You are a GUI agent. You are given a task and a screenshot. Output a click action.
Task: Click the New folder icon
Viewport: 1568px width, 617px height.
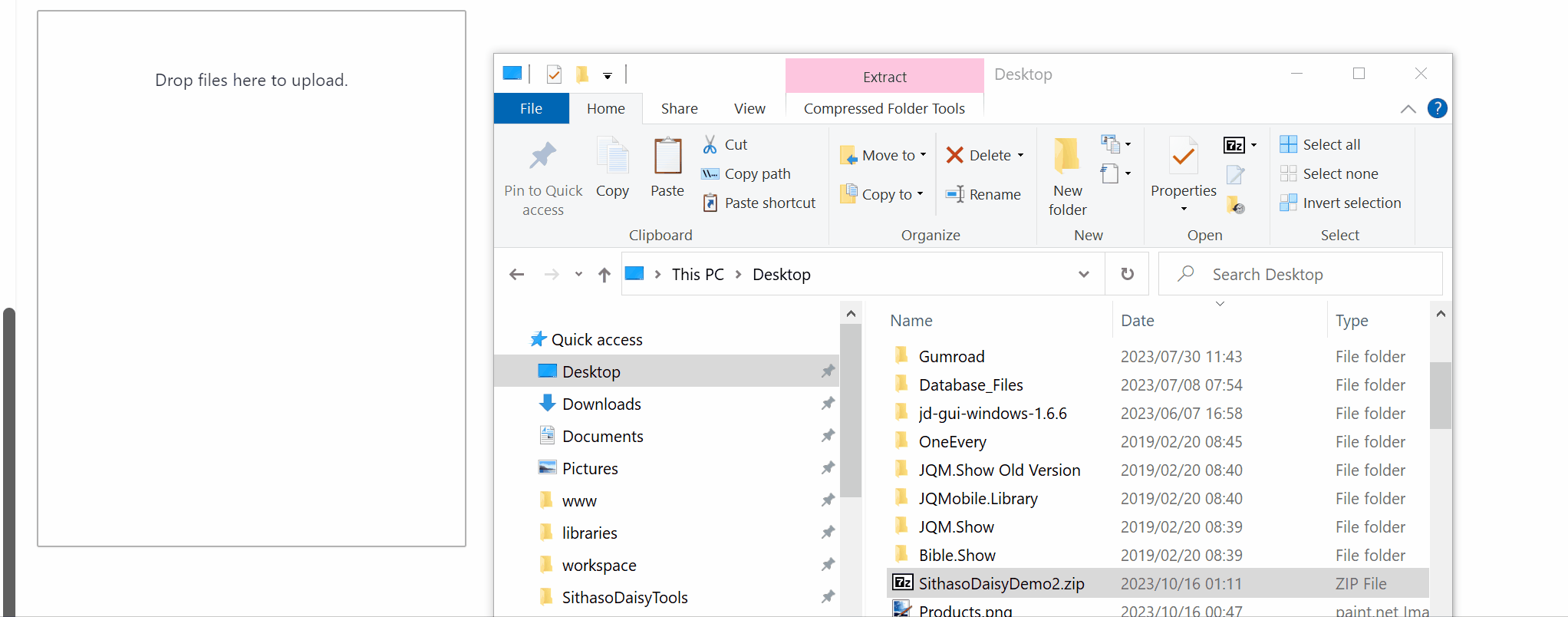[x=1066, y=157]
